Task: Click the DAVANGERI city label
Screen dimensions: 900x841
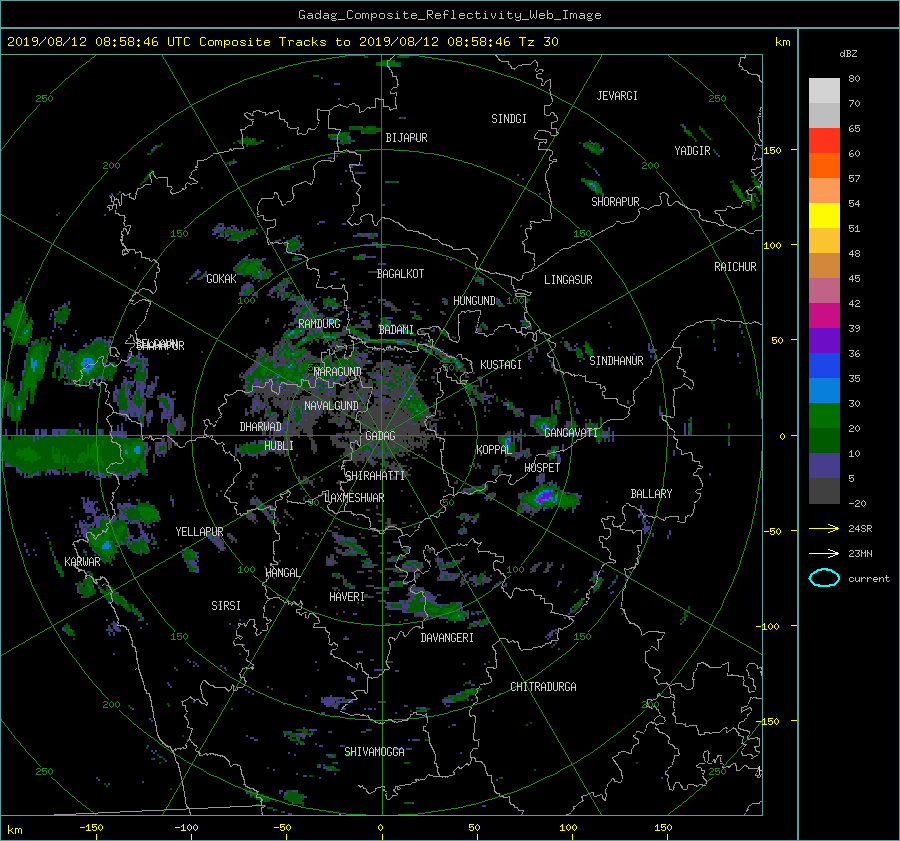Action: 447,638
